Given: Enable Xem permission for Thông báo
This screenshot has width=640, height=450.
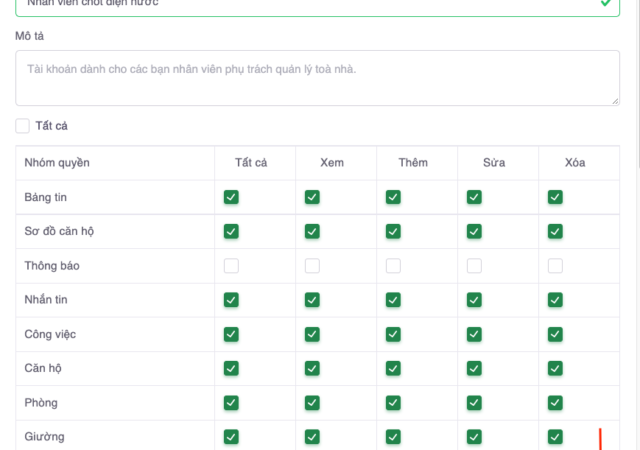Looking at the screenshot, I should 312,266.
